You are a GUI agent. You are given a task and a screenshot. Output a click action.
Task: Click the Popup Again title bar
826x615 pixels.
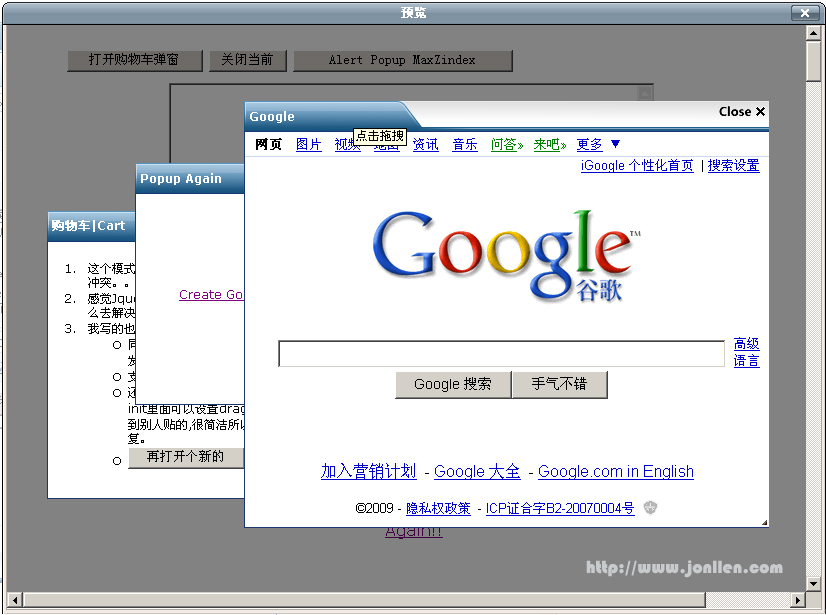(x=190, y=179)
